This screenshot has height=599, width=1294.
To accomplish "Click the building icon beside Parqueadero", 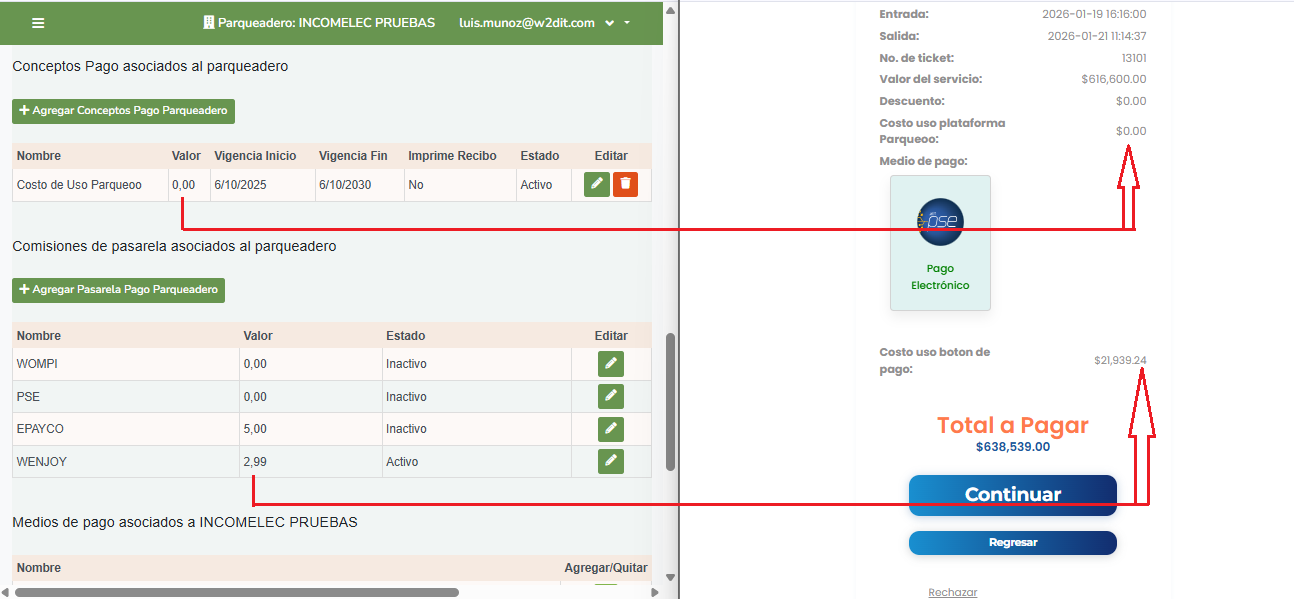I will [x=209, y=22].
